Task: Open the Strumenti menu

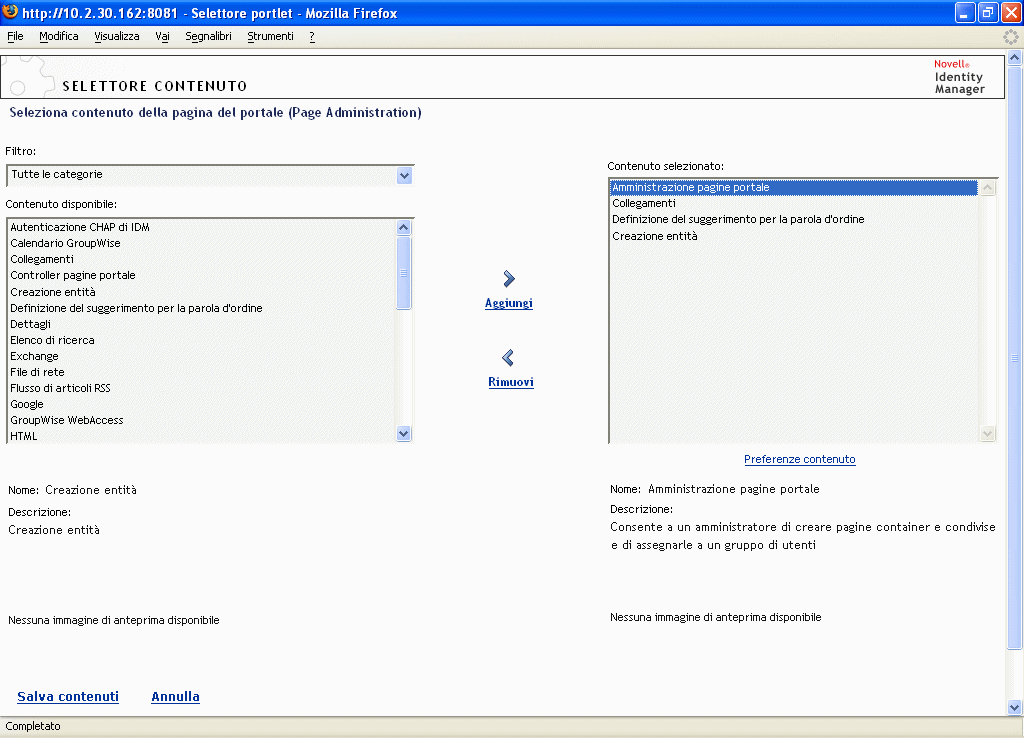Action: click(x=270, y=36)
